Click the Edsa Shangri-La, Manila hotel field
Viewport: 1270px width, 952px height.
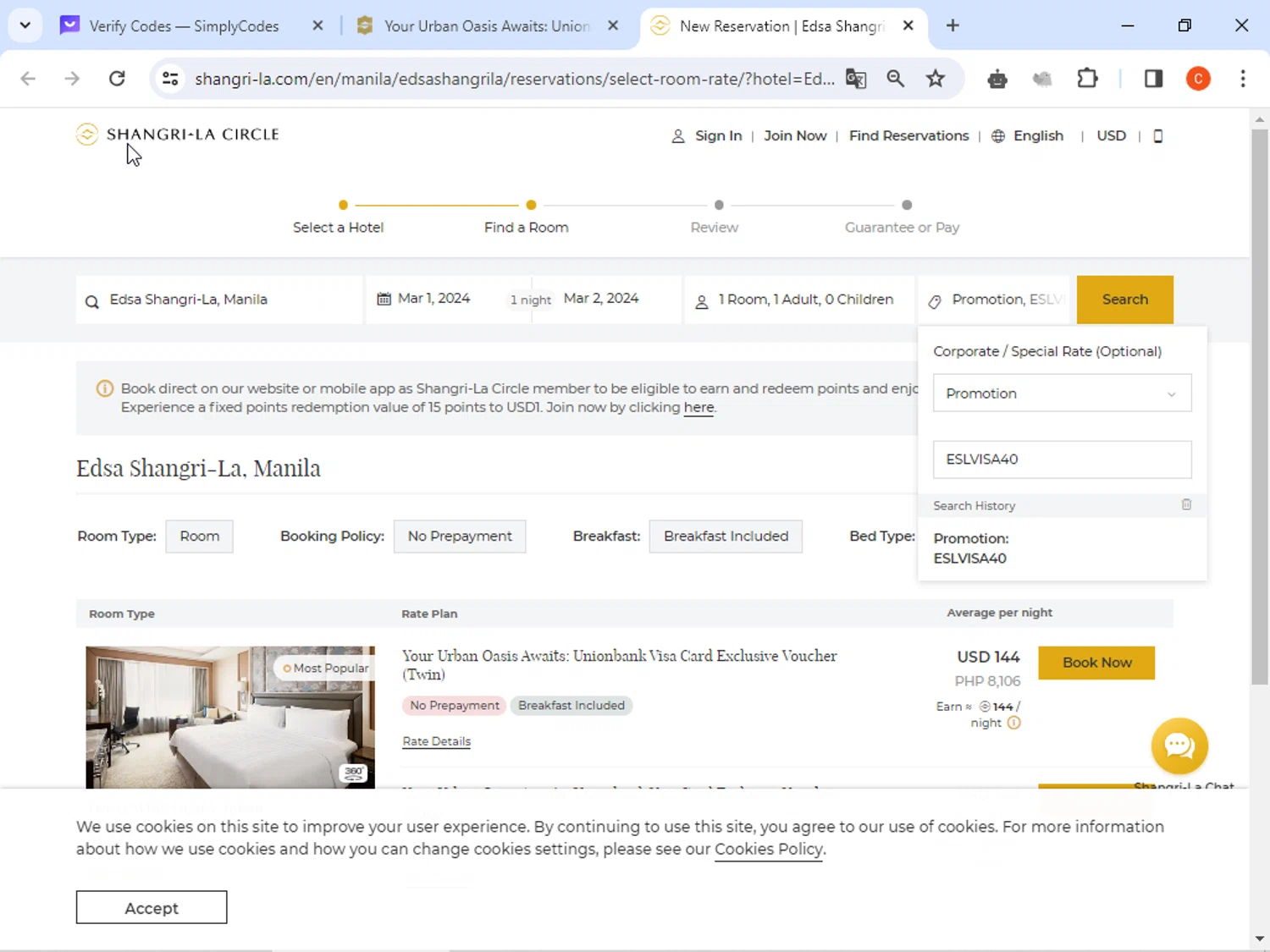point(219,300)
